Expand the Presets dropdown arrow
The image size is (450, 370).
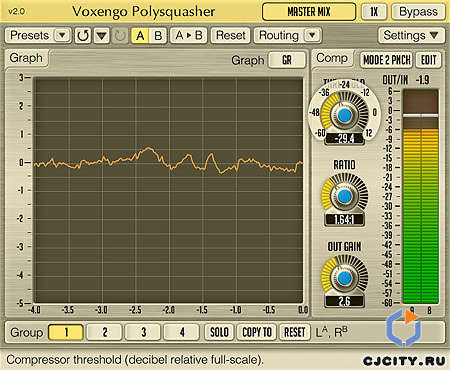tap(62, 35)
